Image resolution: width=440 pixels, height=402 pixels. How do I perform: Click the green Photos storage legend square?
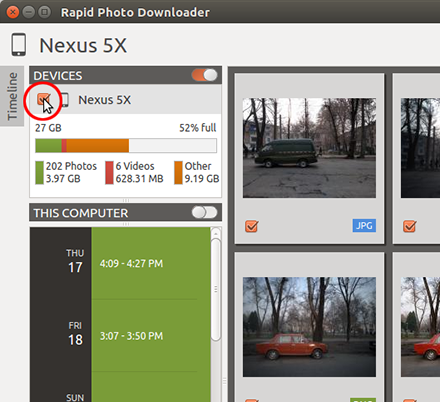tap(39, 173)
